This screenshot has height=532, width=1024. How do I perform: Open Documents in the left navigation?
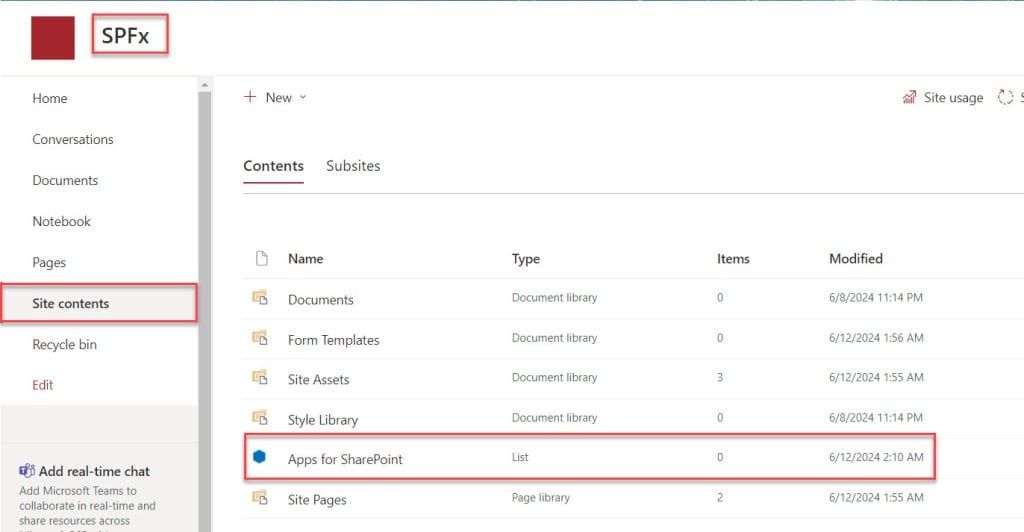coord(65,180)
